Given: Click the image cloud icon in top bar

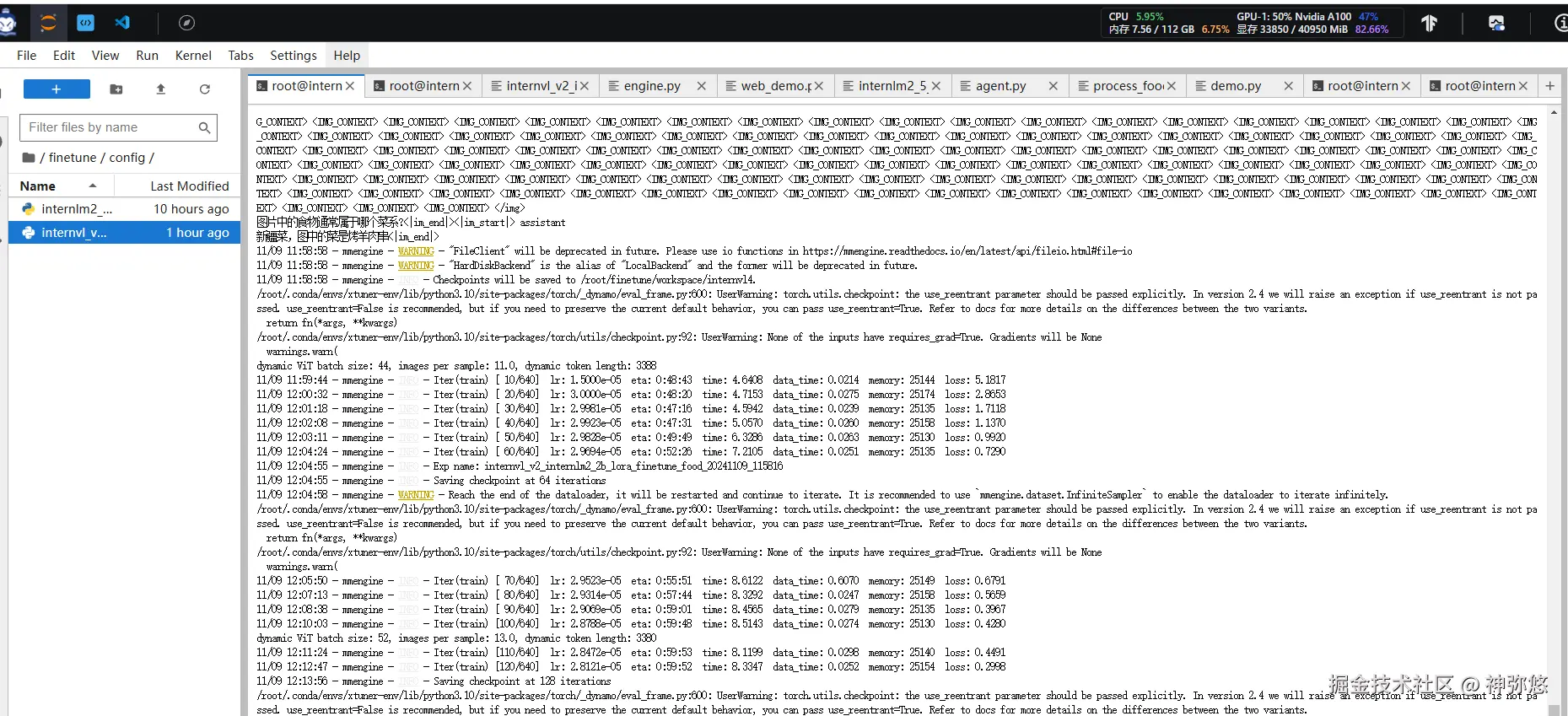Looking at the screenshot, I should (x=1496, y=24).
